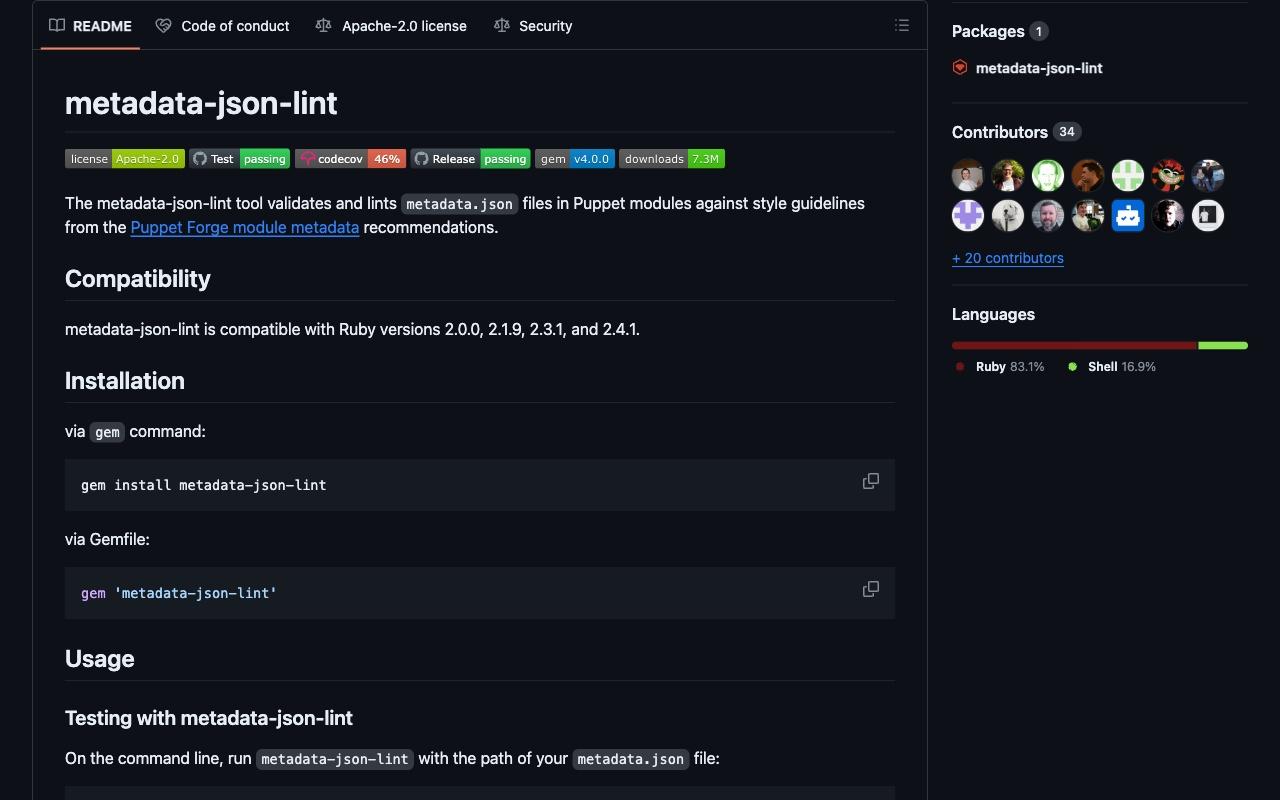The height and width of the screenshot is (800, 1280).
Task: Click the inline metadata.json code in description
Action: tap(460, 204)
